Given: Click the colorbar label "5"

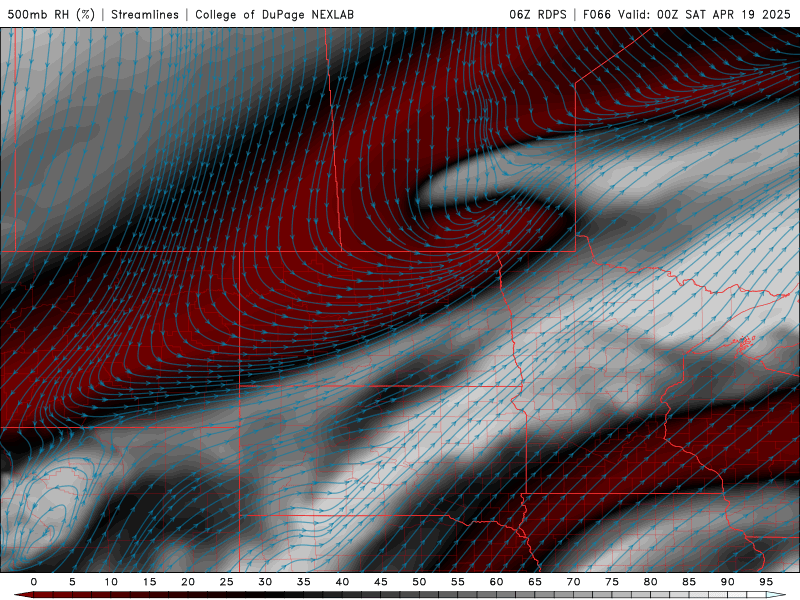Looking at the screenshot, I should (x=72, y=582).
